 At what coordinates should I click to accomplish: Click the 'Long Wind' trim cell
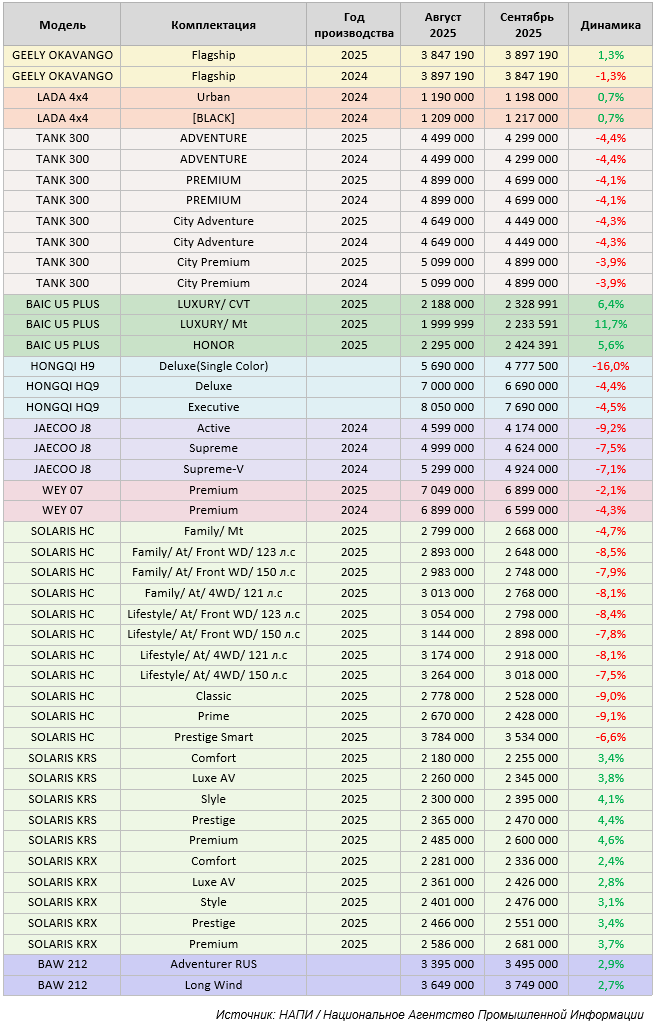coord(213,985)
